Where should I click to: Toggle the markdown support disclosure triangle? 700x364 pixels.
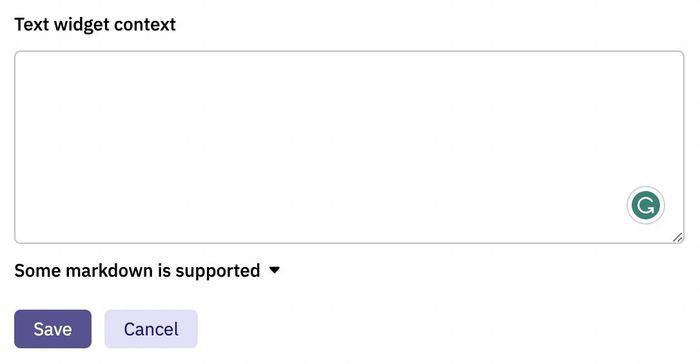(x=274, y=270)
